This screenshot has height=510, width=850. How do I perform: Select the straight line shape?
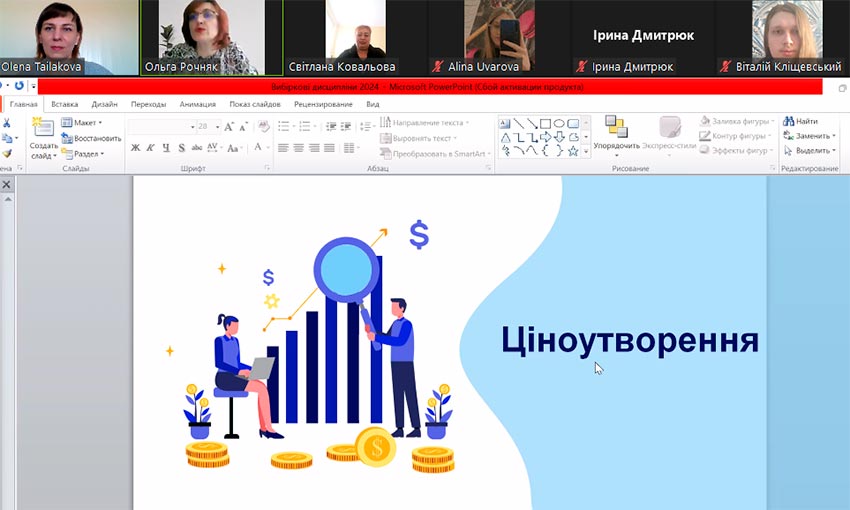pyautogui.click(x=518, y=124)
